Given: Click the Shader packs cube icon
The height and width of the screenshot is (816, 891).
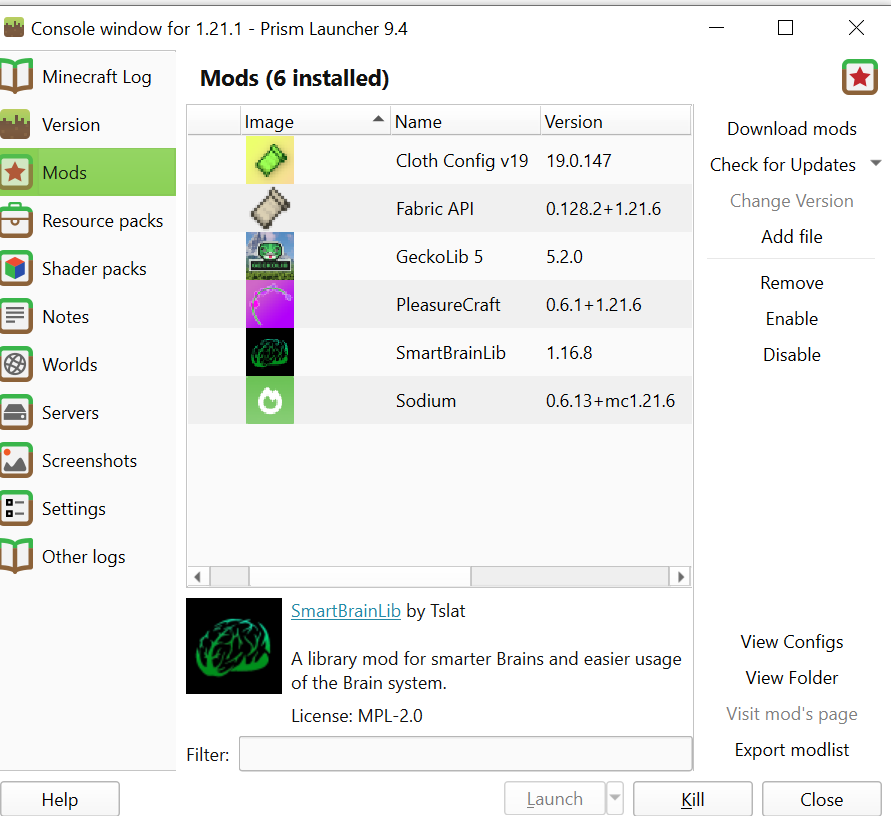Looking at the screenshot, I should 15,268.
